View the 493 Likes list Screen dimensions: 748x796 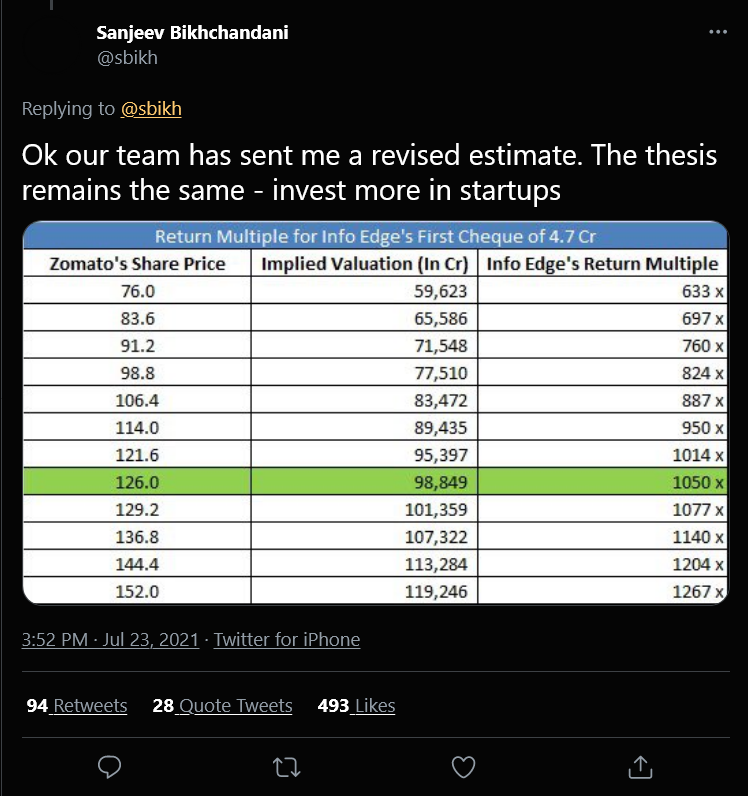point(356,706)
